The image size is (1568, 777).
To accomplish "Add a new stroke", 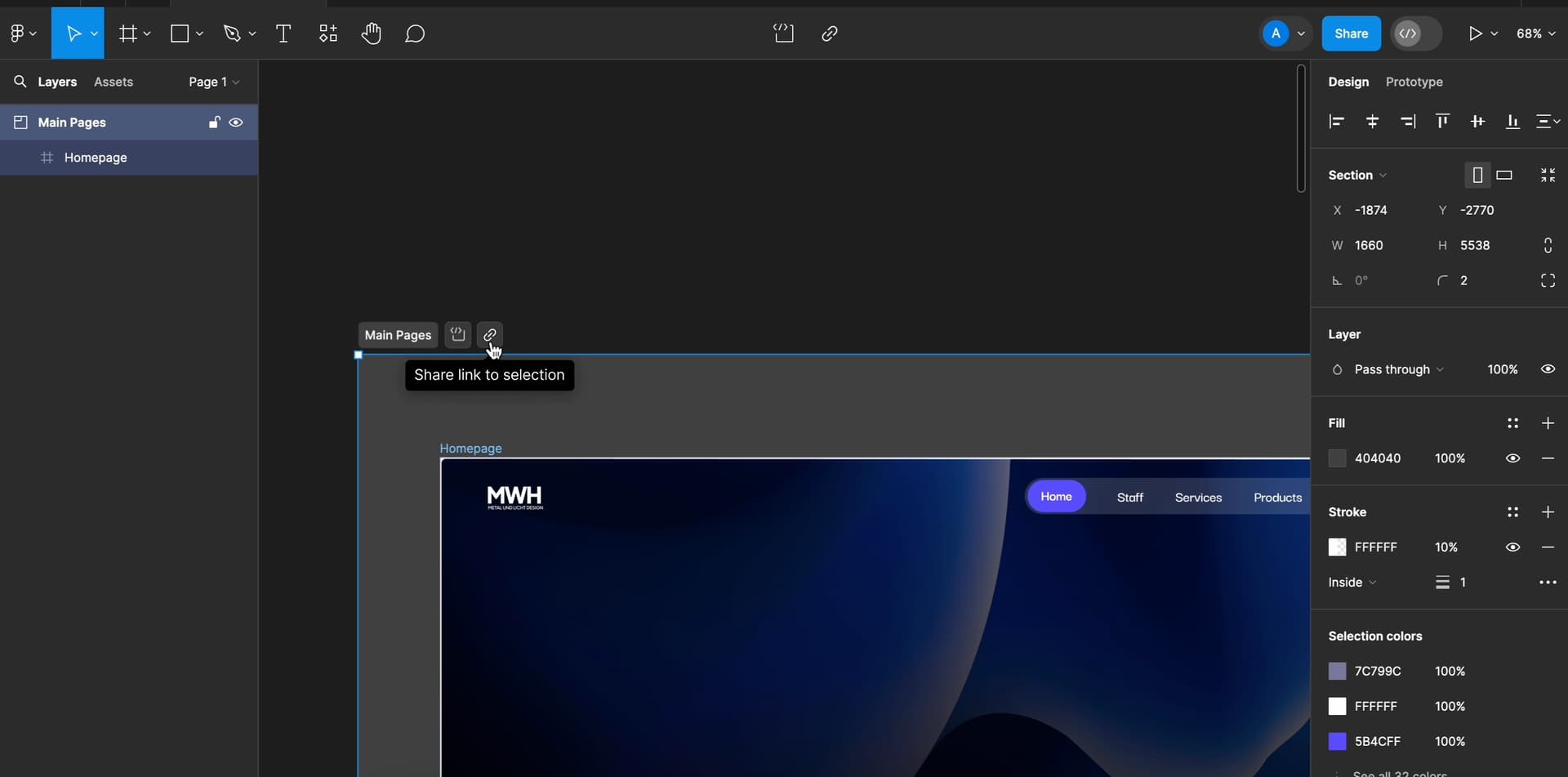I will coord(1548,512).
